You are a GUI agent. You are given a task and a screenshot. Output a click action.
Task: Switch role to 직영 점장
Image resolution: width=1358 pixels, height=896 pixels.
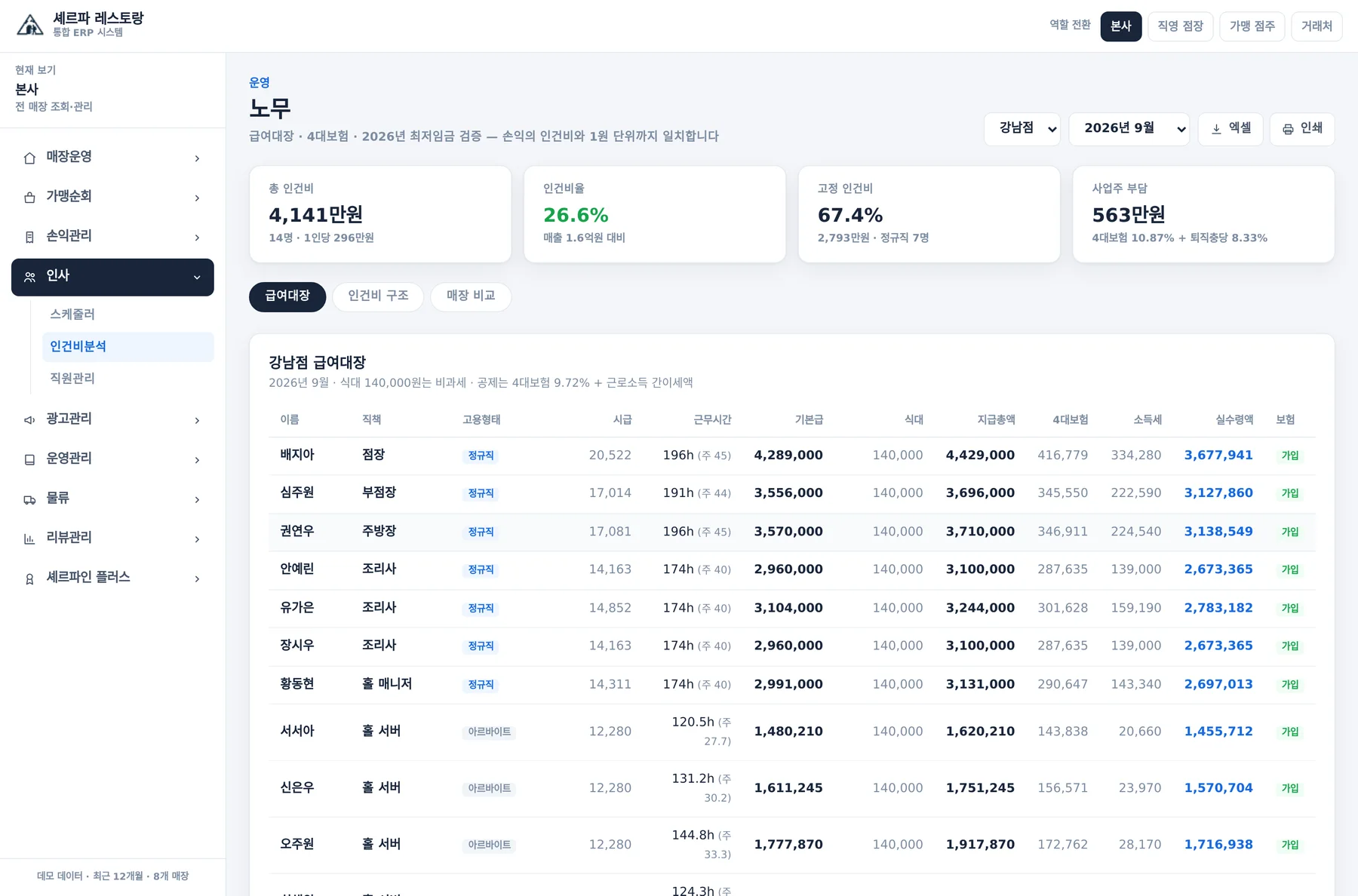(1180, 26)
